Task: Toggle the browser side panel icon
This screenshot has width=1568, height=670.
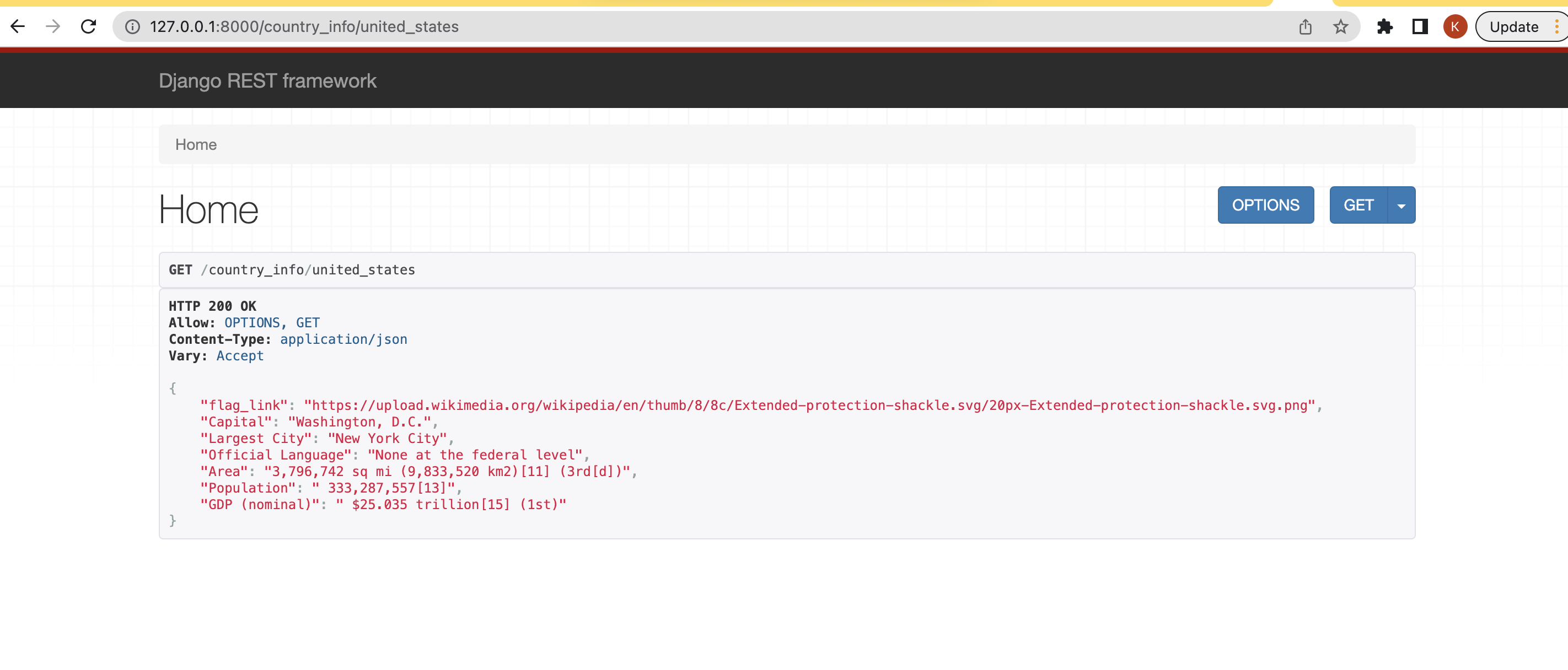Action: pyautogui.click(x=1420, y=27)
